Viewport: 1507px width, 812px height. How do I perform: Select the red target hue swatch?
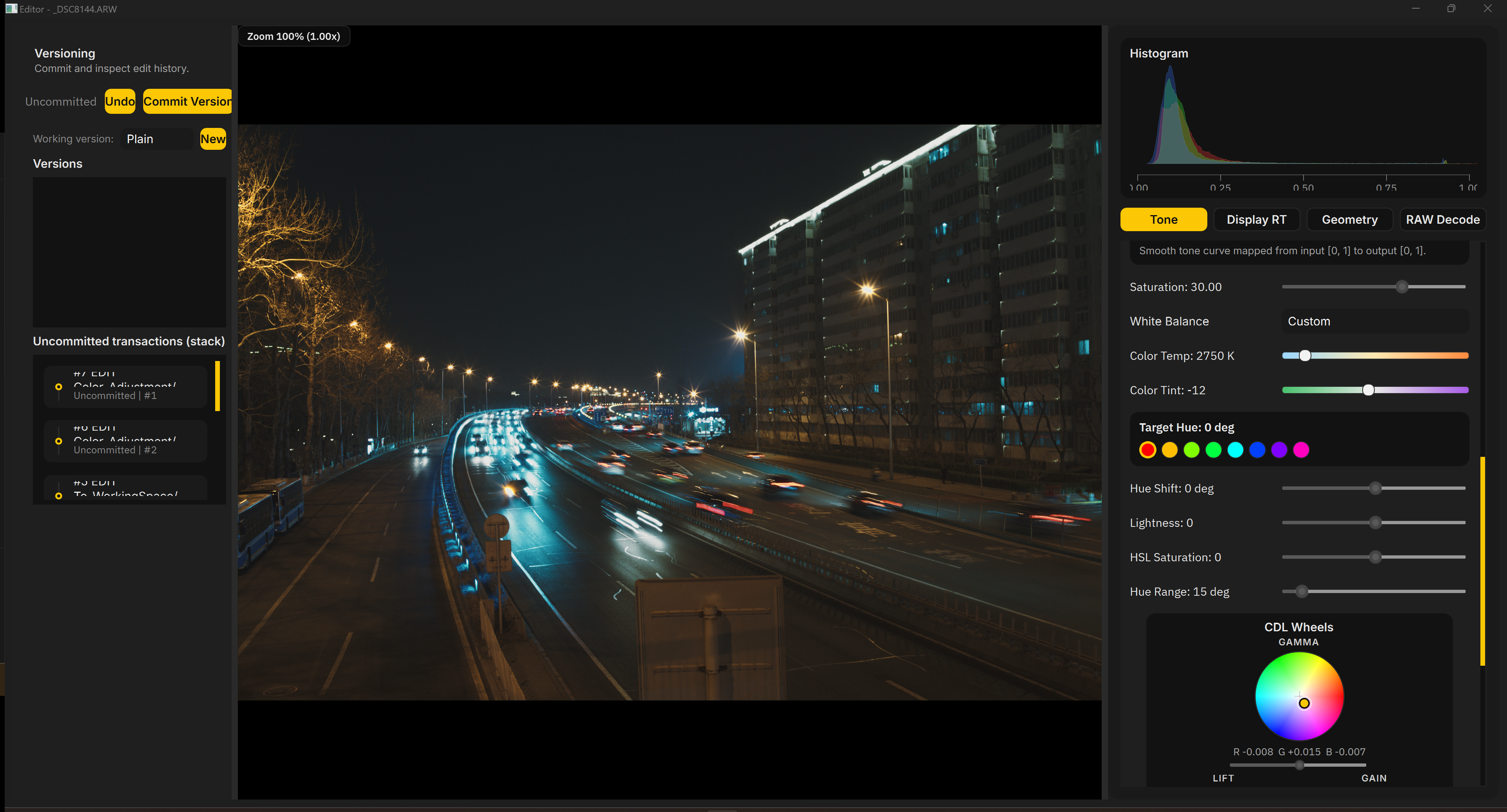click(x=1147, y=450)
